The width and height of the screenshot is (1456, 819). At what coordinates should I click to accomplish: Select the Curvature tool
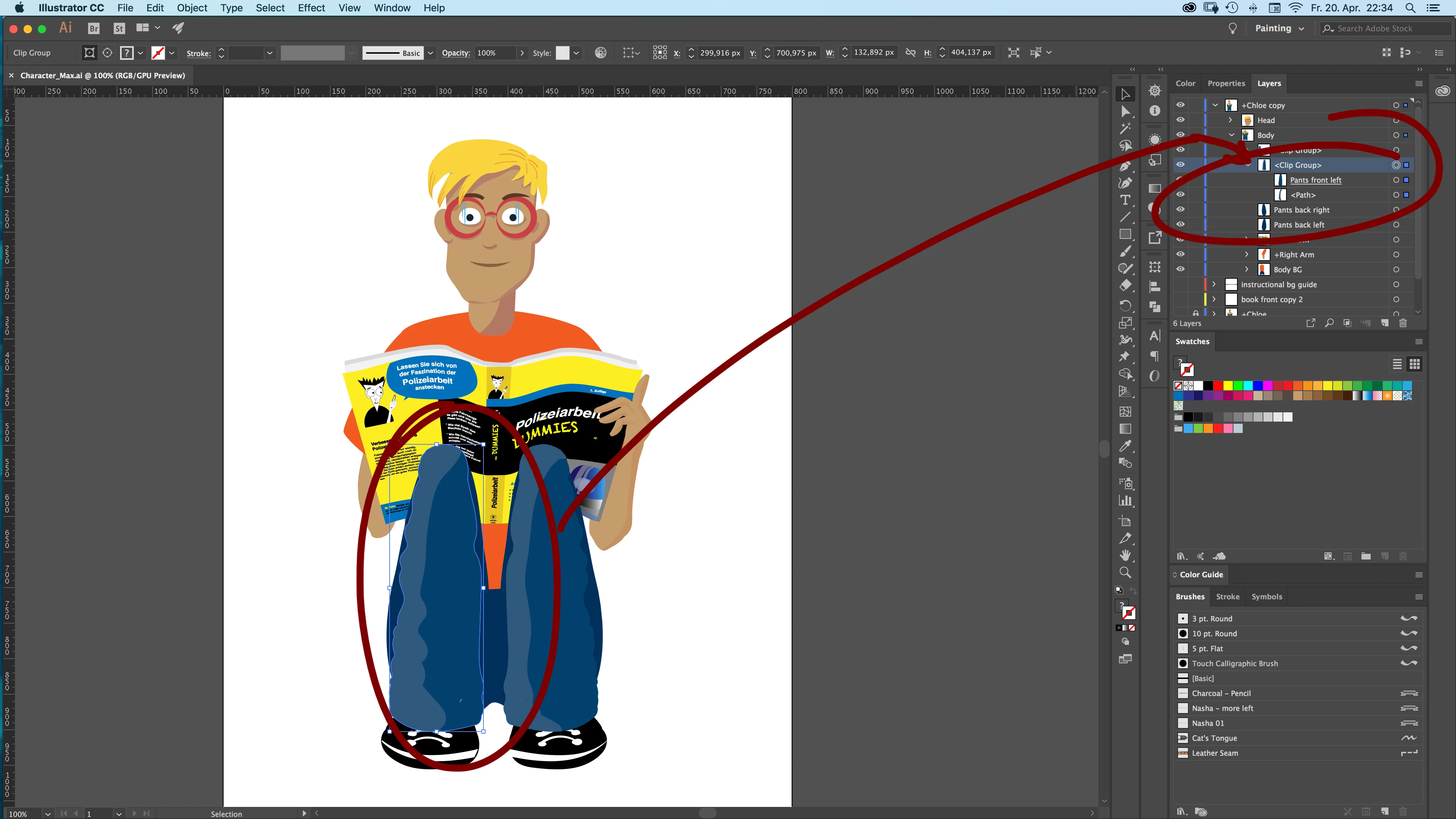click(1125, 183)
